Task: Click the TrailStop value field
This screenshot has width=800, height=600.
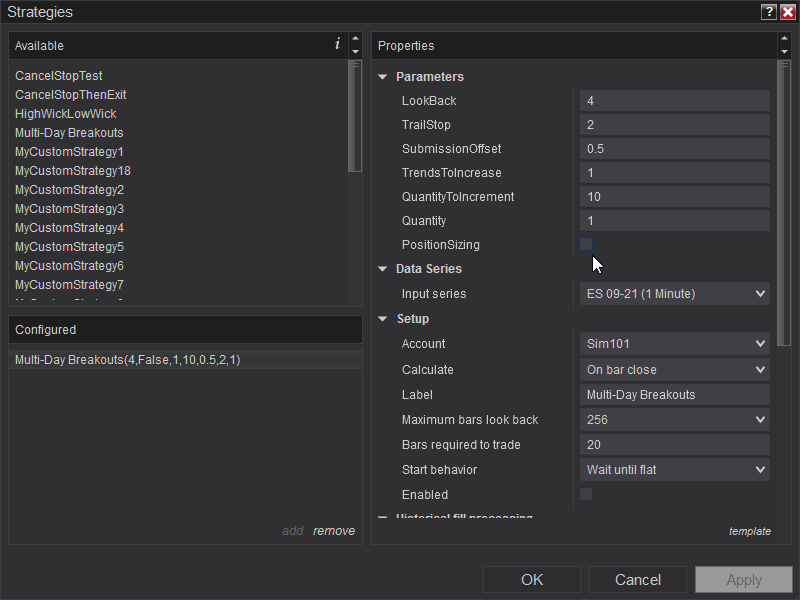Action: 674,124
